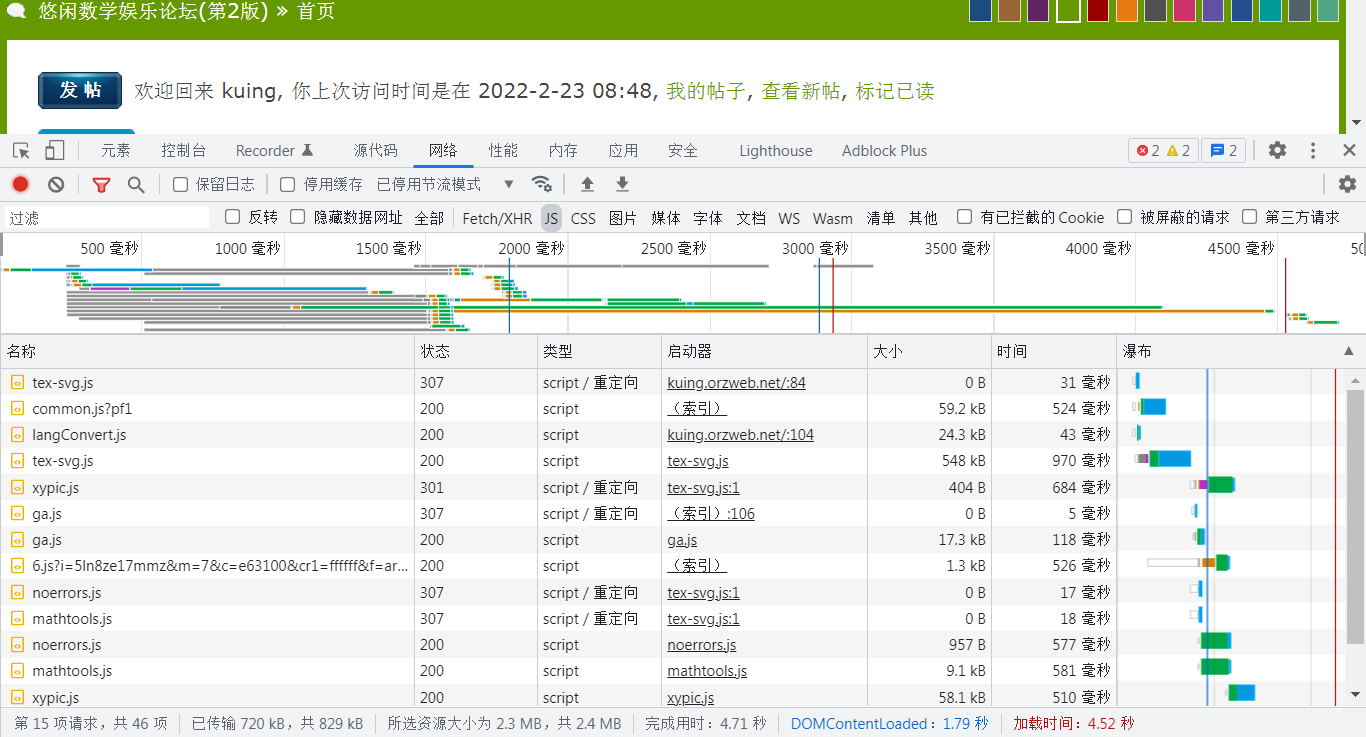Image resolution: width=1366 pixels, height=737 pixels.
Task: Switch to the 元素 tab
Action: coord(116,151)
